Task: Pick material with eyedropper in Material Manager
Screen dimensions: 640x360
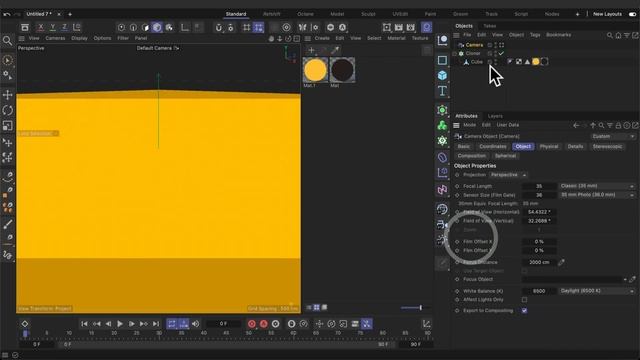Action: point(335,50)
